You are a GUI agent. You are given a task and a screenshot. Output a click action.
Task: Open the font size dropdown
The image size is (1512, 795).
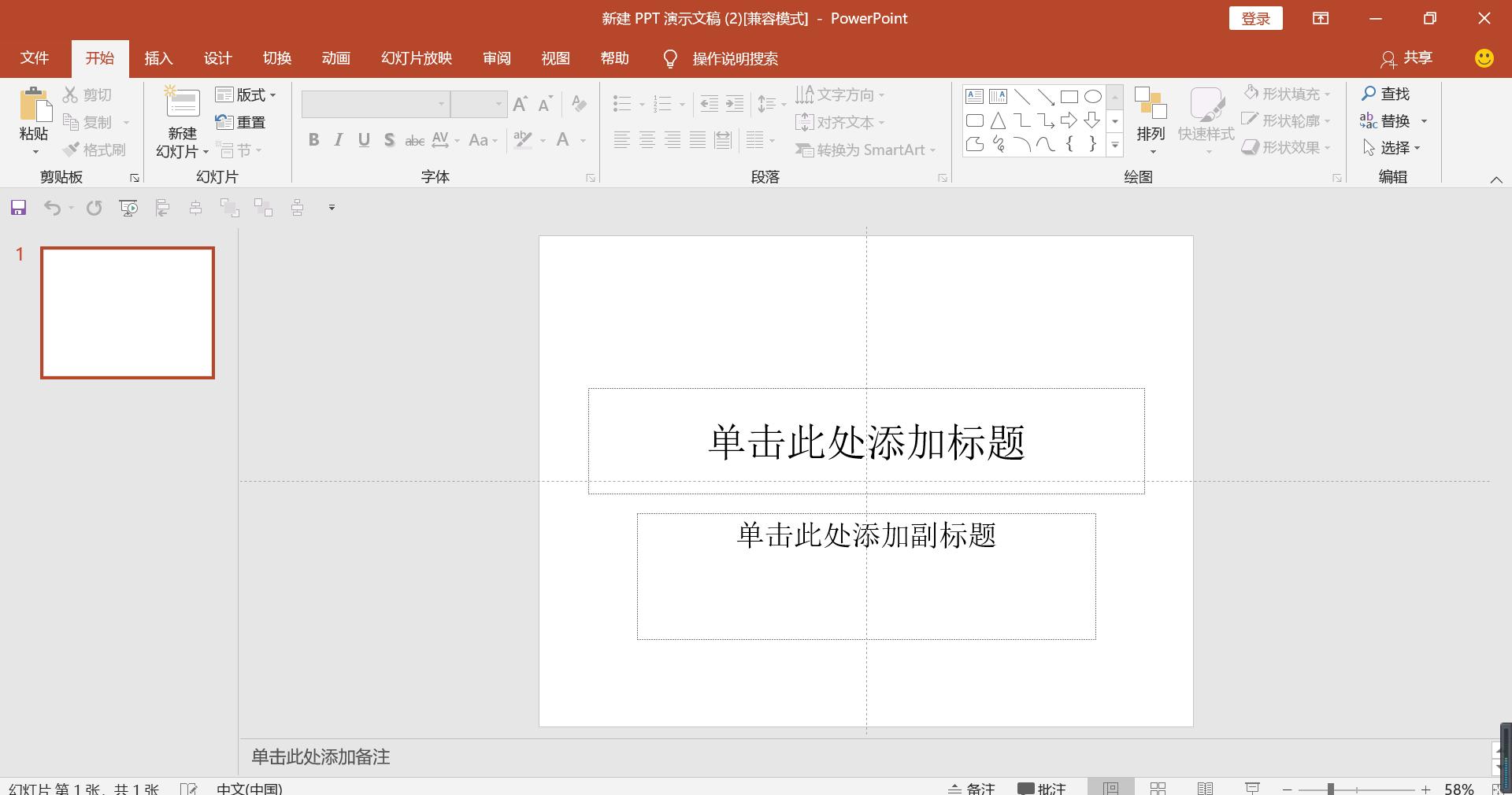pos(498,103)
